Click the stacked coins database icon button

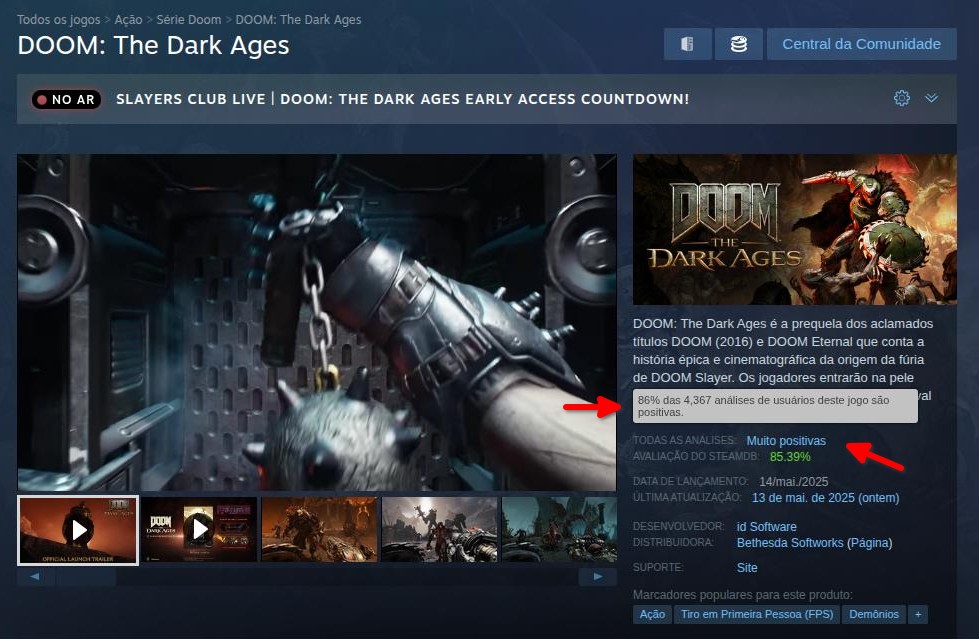(739, 44)
